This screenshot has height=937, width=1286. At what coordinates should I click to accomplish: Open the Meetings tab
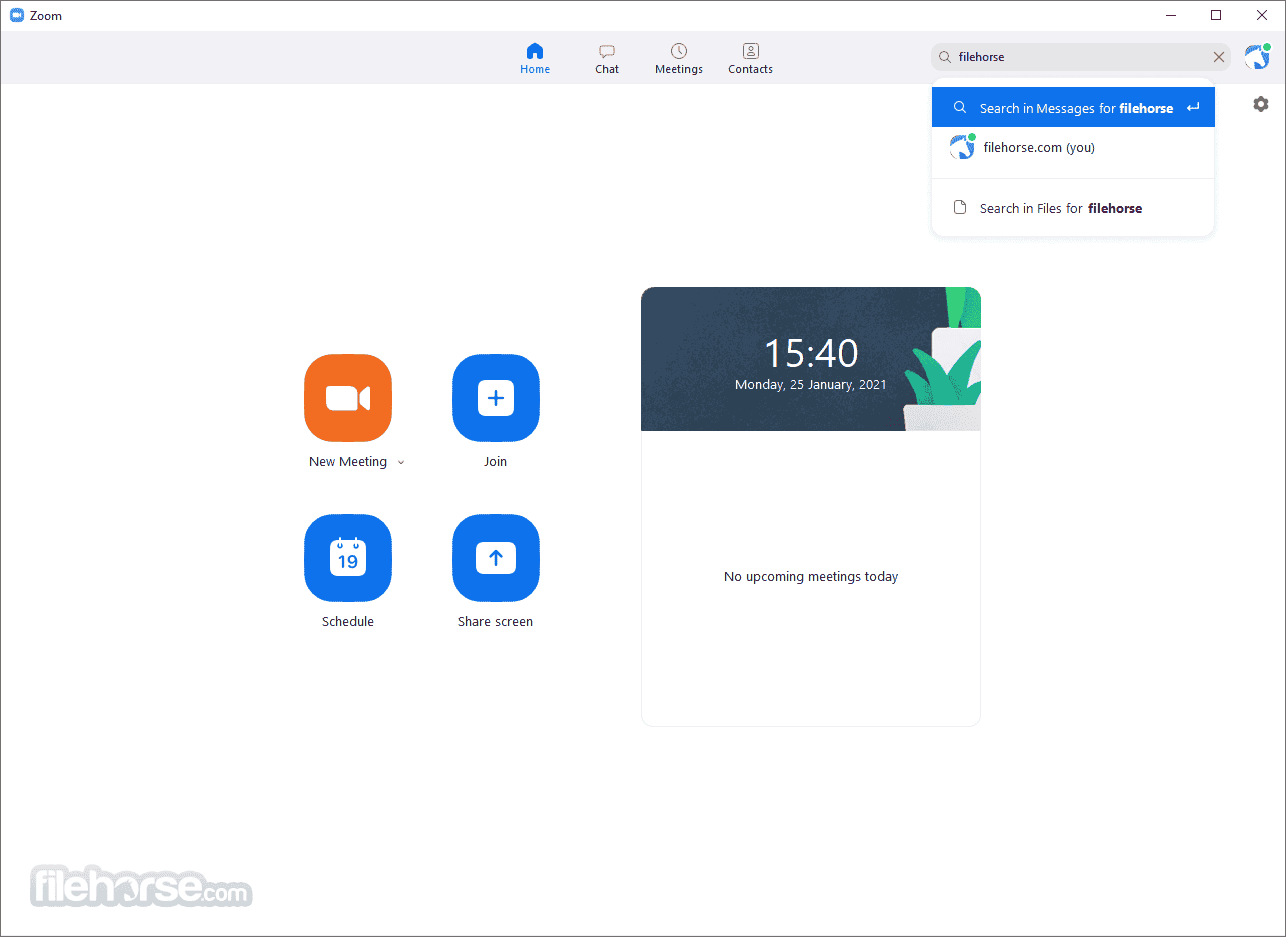pyautogui.click(x=678, y=58)
